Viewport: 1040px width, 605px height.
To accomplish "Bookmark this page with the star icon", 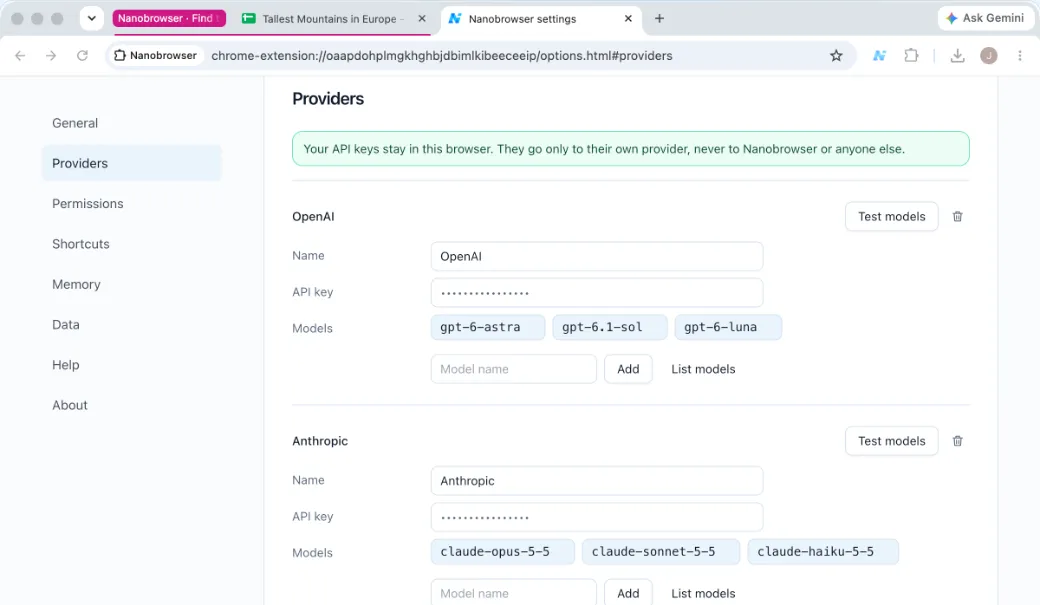I will pyautogui.click(x=836, y=56).
